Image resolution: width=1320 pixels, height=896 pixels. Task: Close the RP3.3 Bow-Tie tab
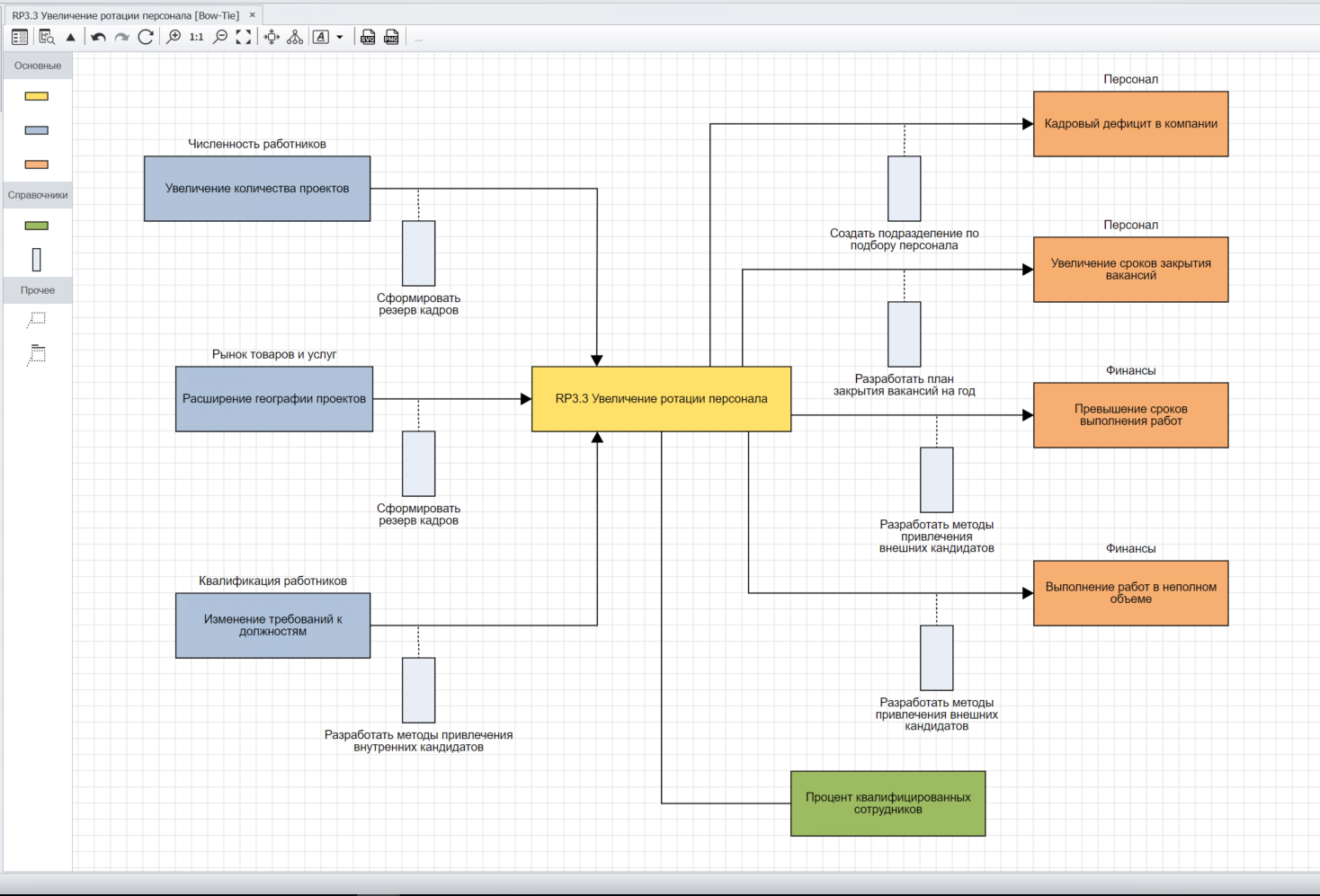[253, 15]
